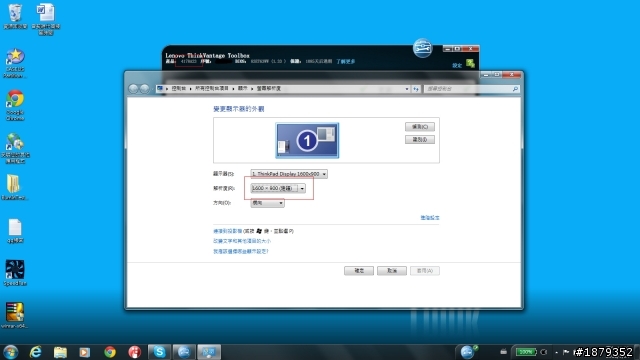640x360 pixels.
Task: Click the ThinkVantage Toolbox round logo
Action: (422, 48)
